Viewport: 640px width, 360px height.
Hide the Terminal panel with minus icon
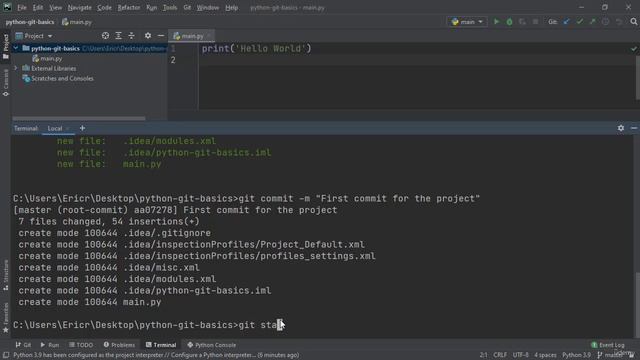click(634, 128)
